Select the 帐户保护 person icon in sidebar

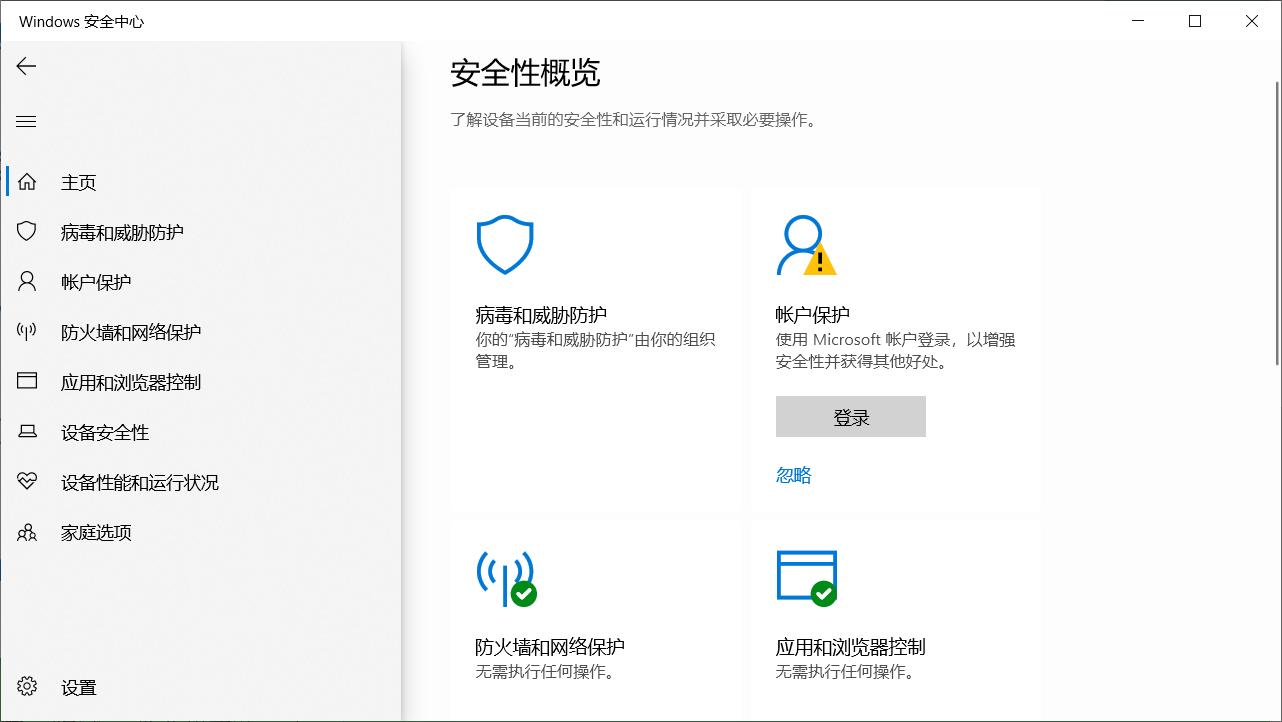pos(26,281)
